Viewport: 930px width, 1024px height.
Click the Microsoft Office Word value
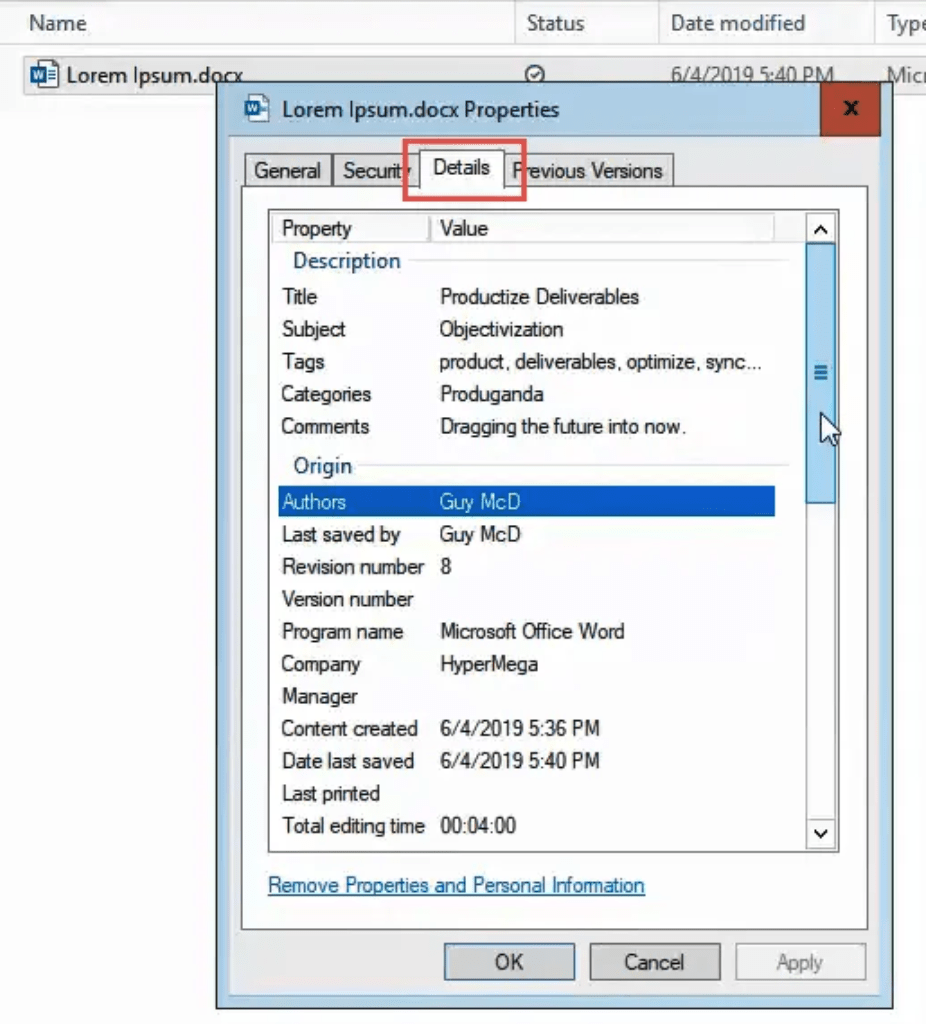click(x=532, y=632)
